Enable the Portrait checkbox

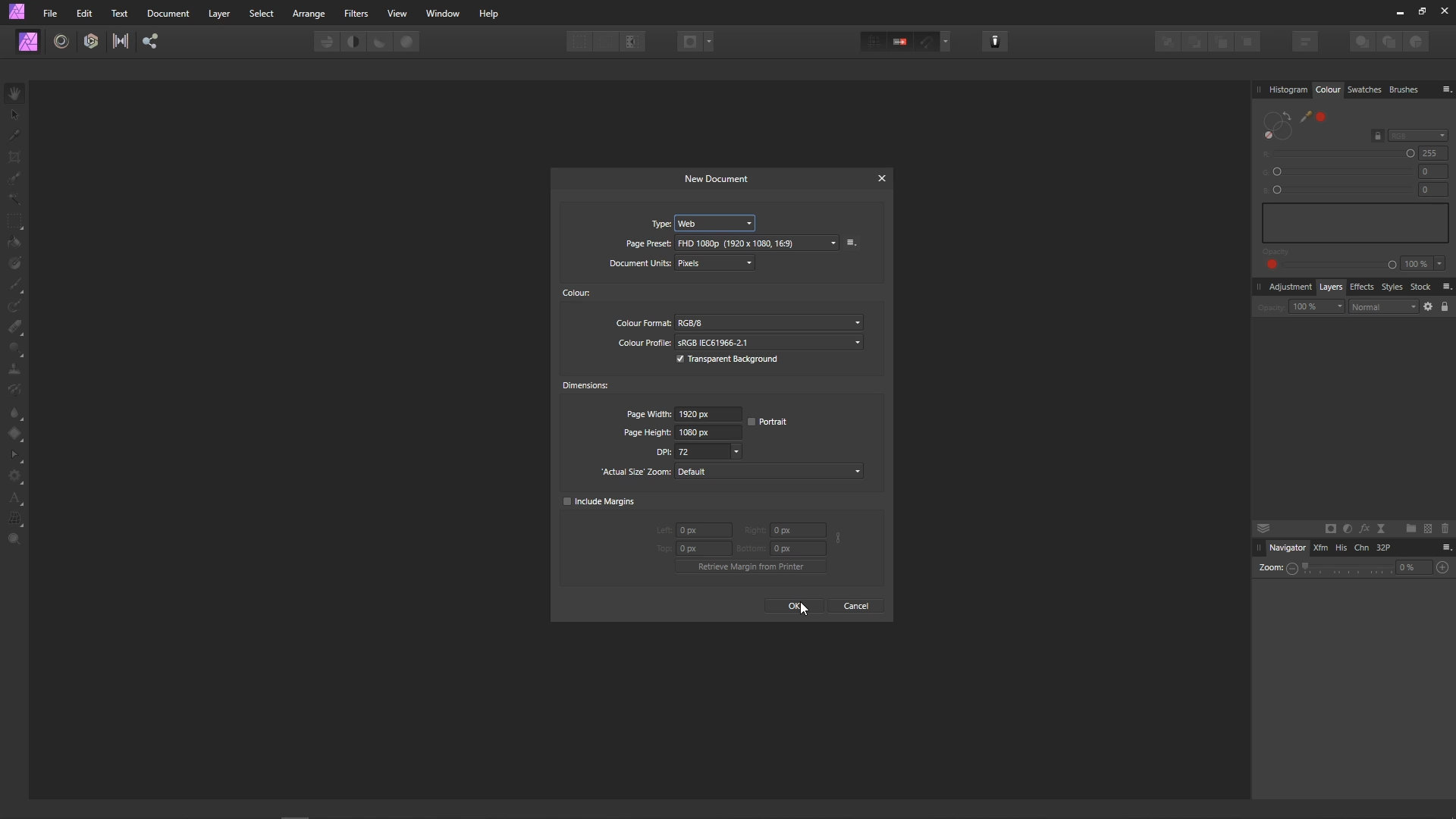752,422
